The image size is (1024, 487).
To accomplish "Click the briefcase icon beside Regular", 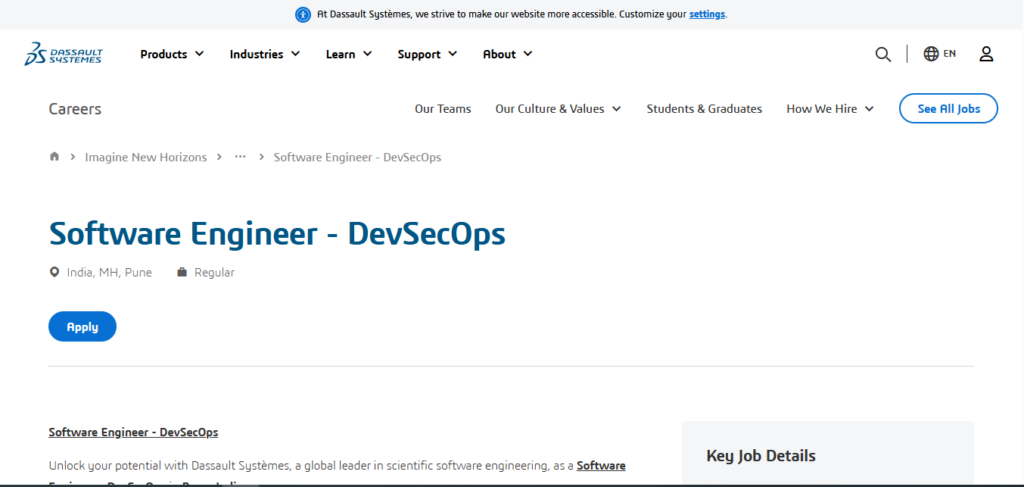I will coord(182,272).
